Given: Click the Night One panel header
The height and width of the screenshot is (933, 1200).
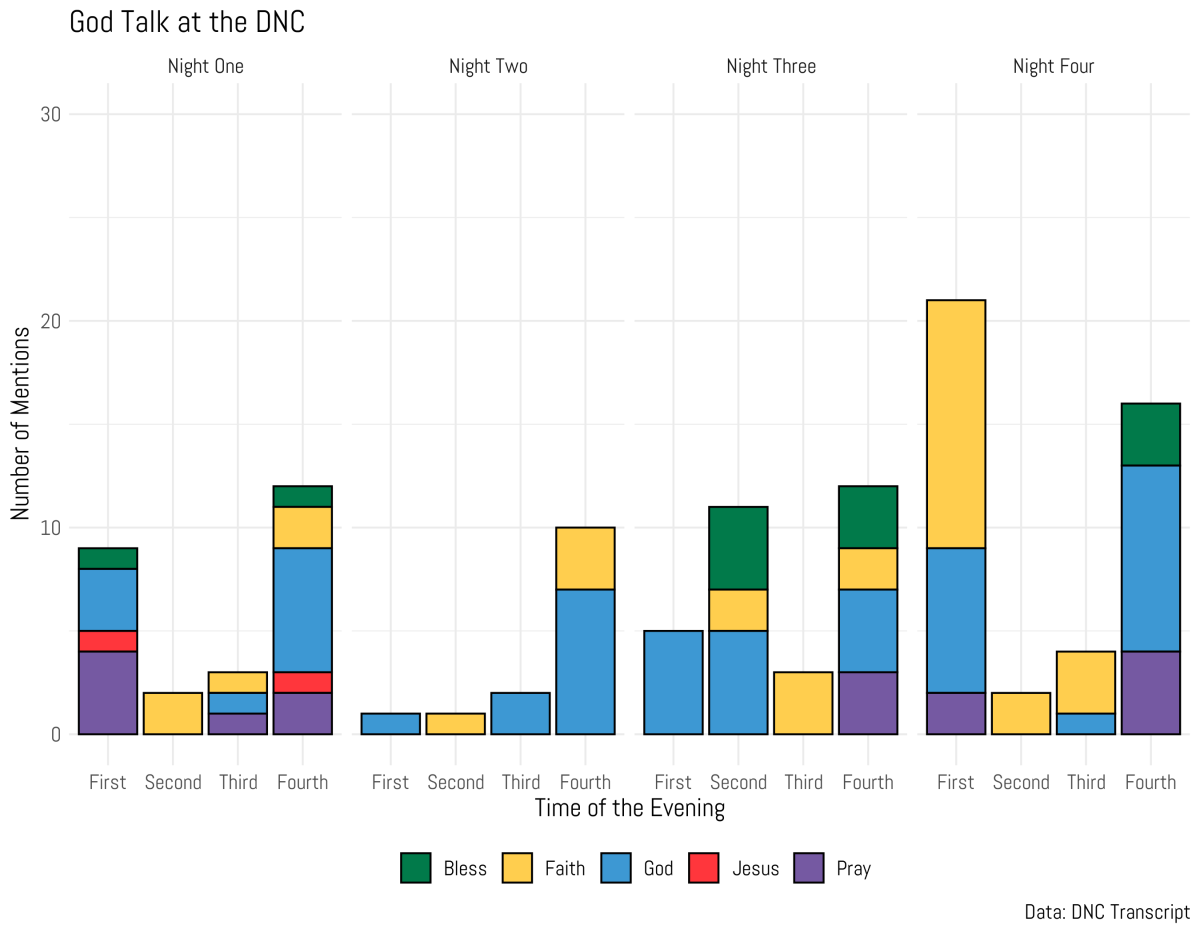Looking at the screenshot, I should [x=204, y=67].
